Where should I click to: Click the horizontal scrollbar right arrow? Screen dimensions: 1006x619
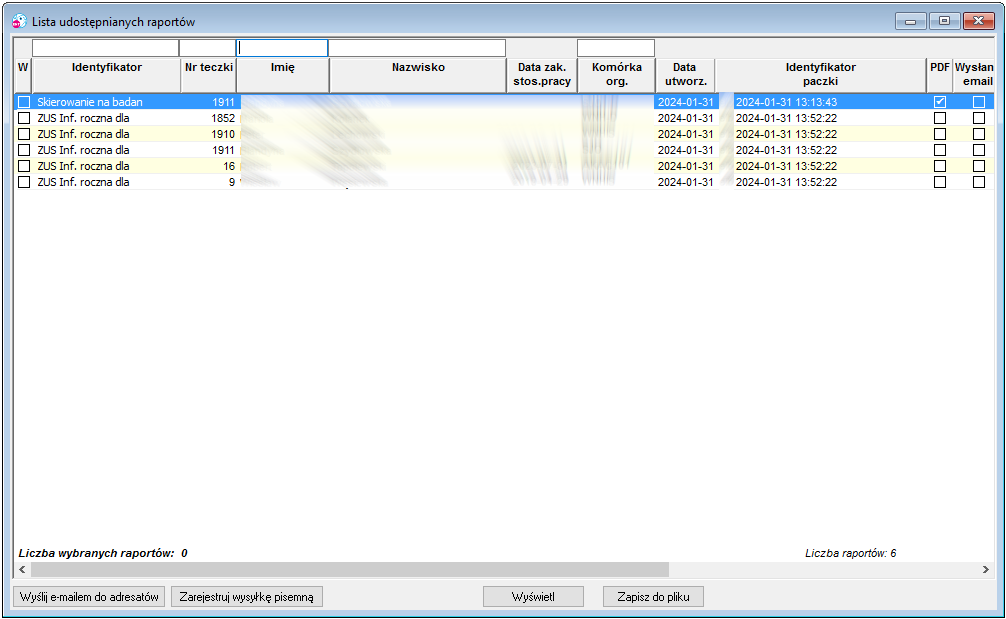pyautogui.click(x=986, y=570)
